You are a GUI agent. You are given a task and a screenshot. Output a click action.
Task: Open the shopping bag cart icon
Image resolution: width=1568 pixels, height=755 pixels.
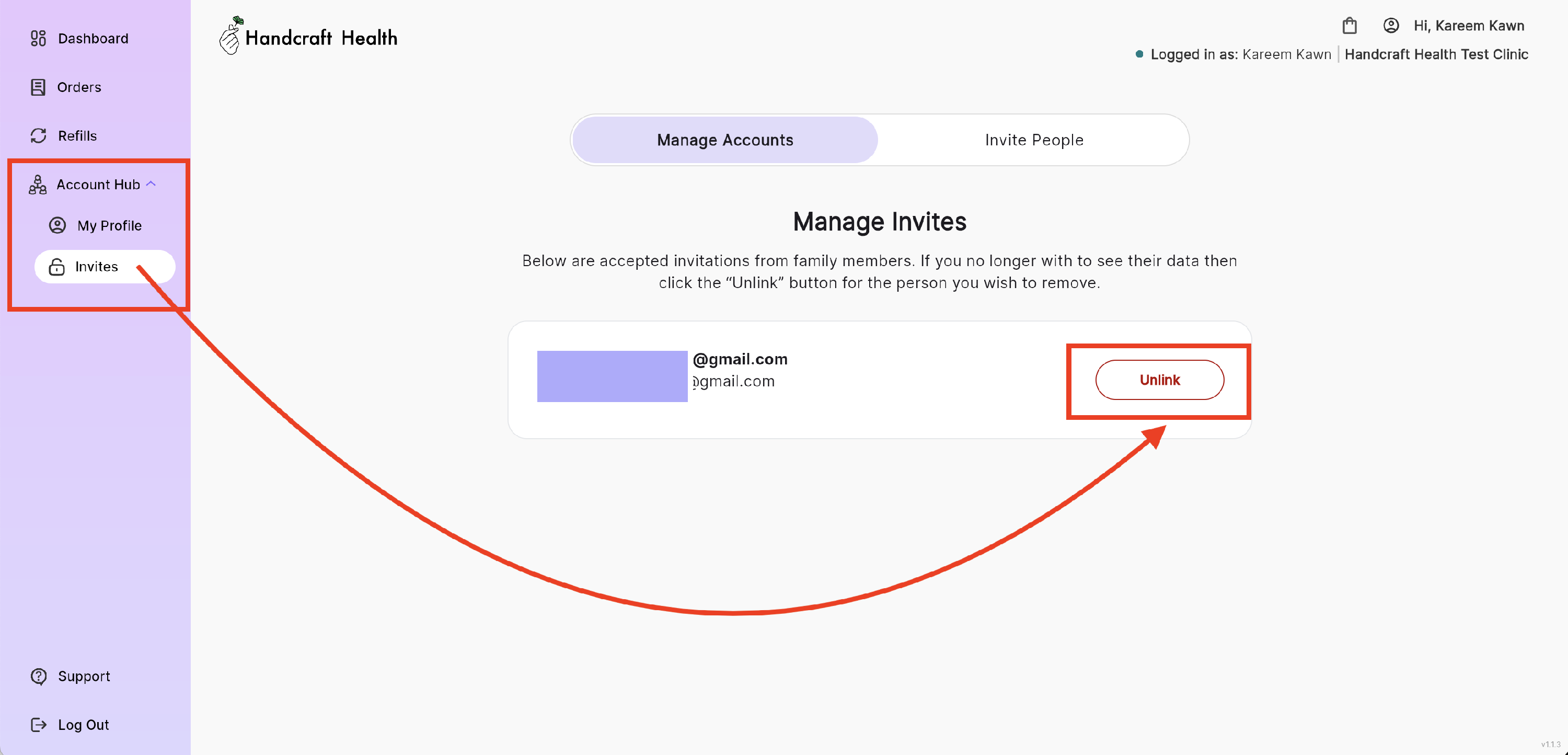(x=1350, y=26)
